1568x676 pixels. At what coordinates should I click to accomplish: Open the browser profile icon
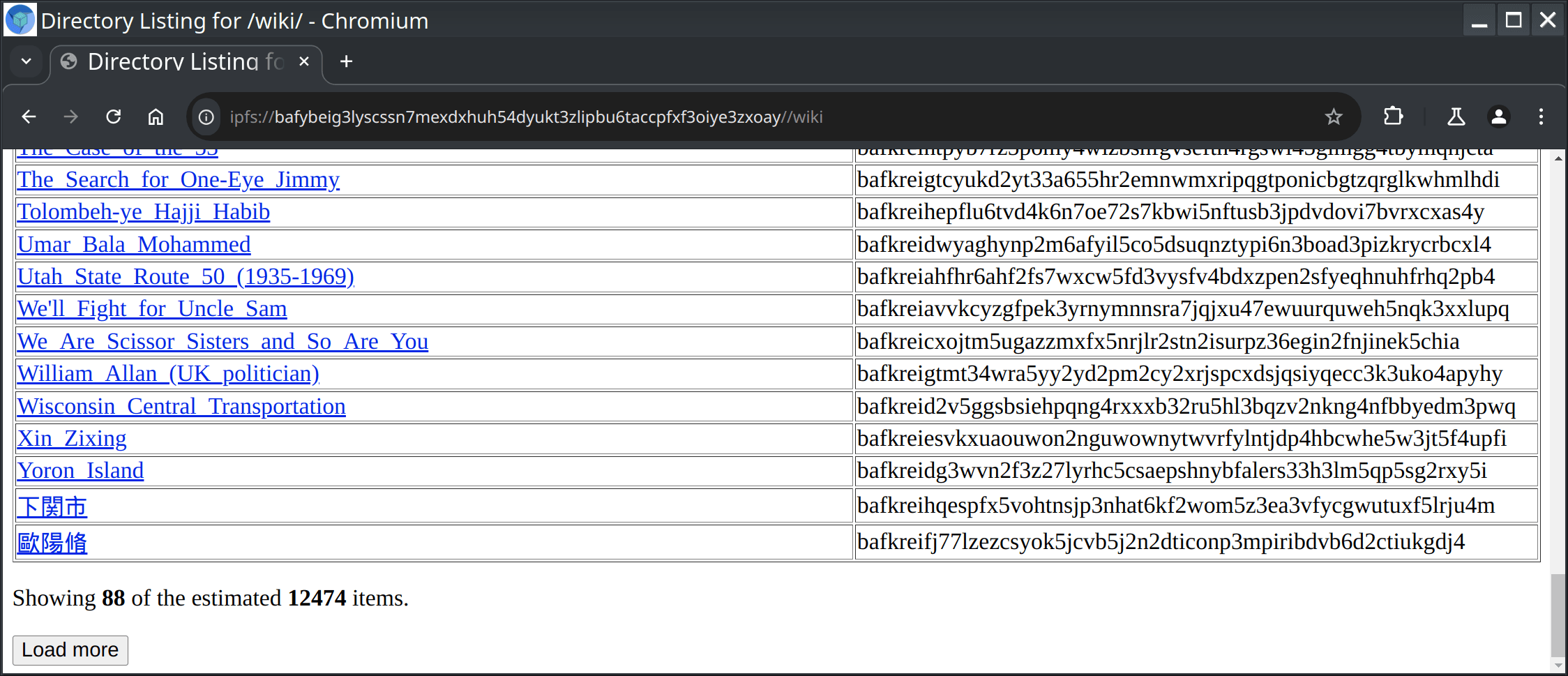[1498, 117]
